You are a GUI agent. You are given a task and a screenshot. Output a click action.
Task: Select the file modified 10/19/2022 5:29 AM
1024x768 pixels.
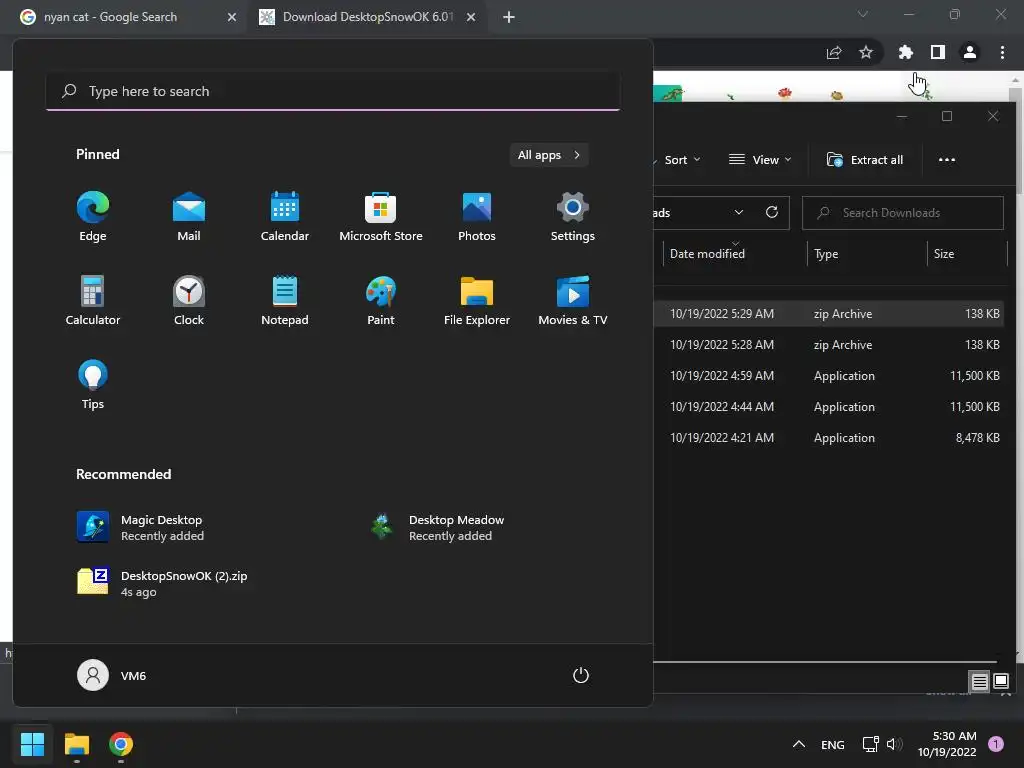point(830,314)
